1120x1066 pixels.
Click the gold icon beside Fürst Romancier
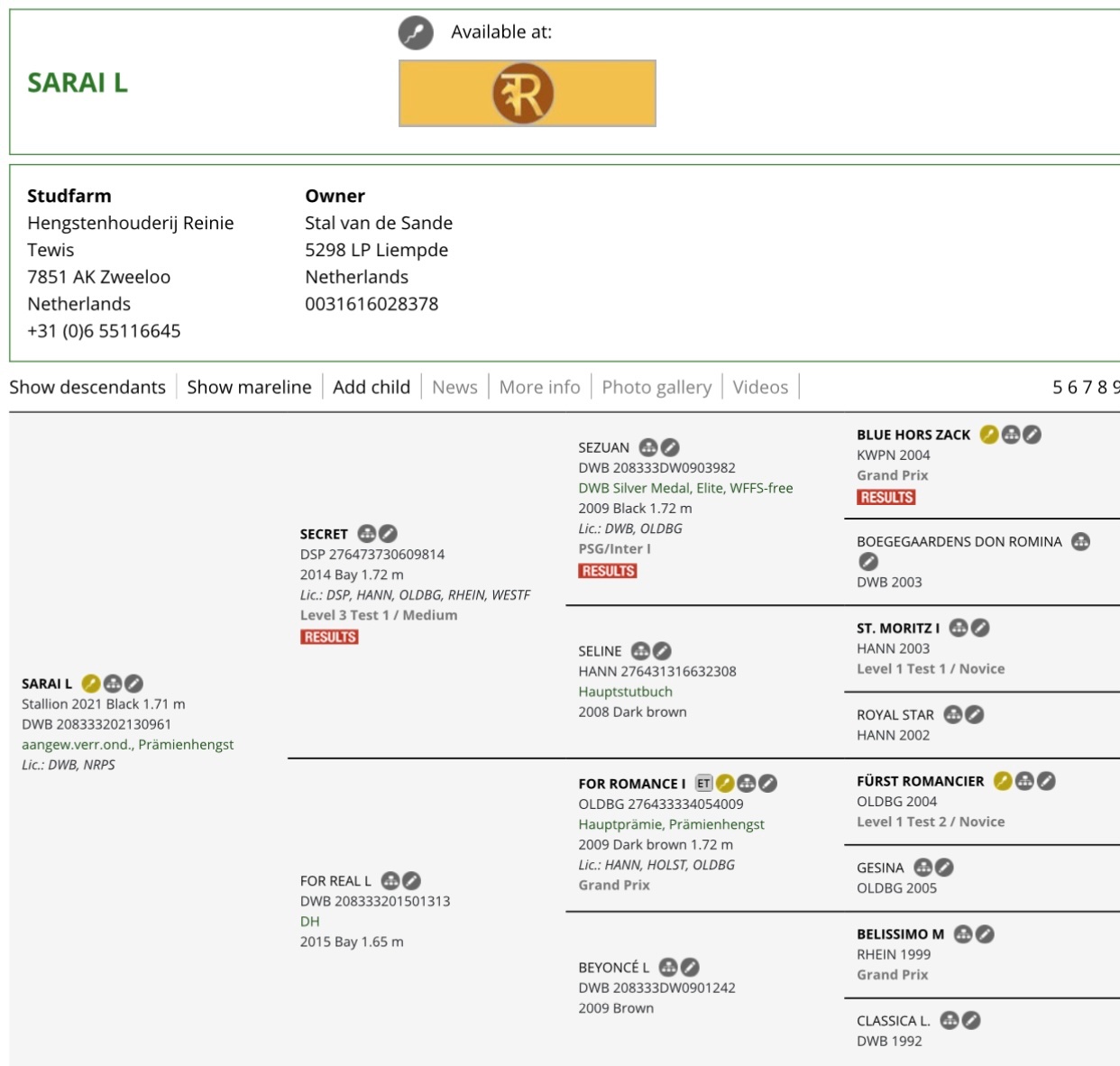pos(1002,781)
